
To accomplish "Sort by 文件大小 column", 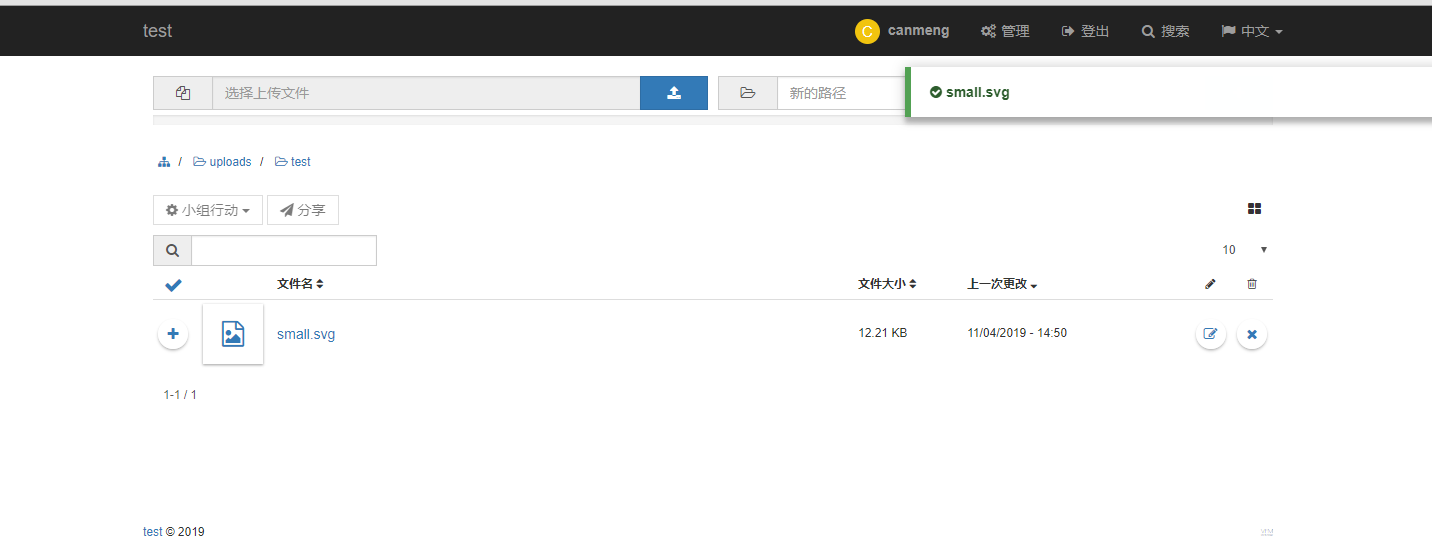I will click(x=887, y=284).
